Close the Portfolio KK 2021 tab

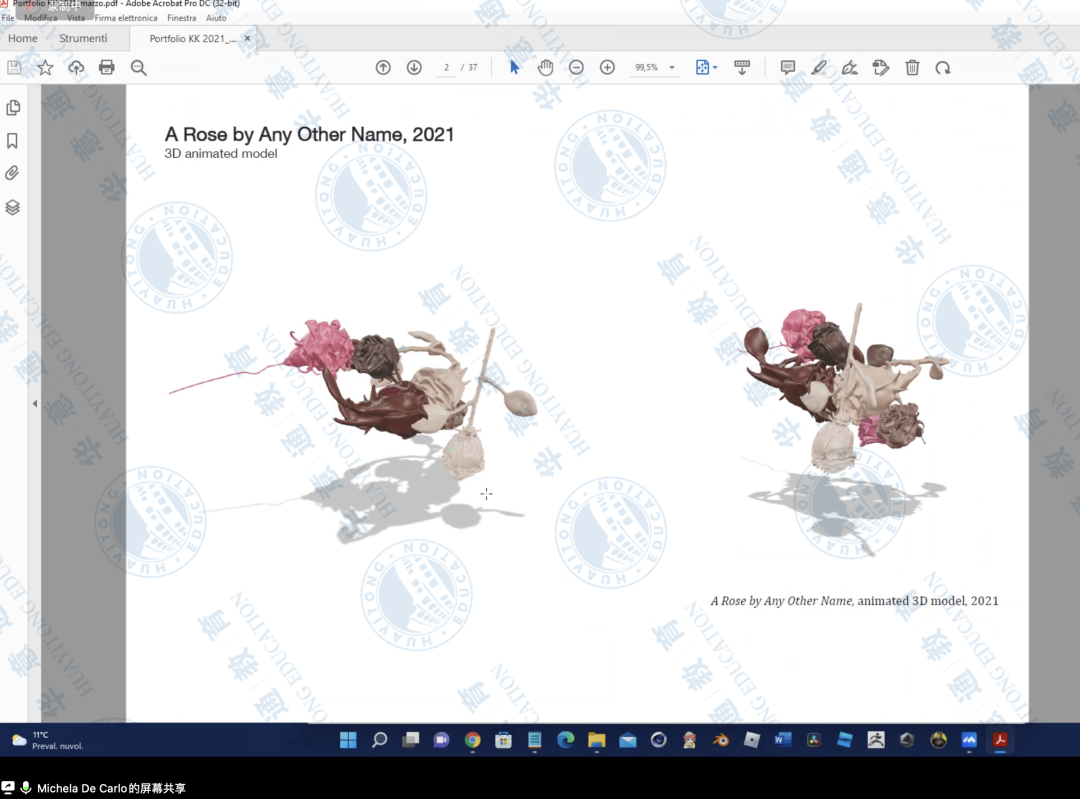[x=247, y=39]
